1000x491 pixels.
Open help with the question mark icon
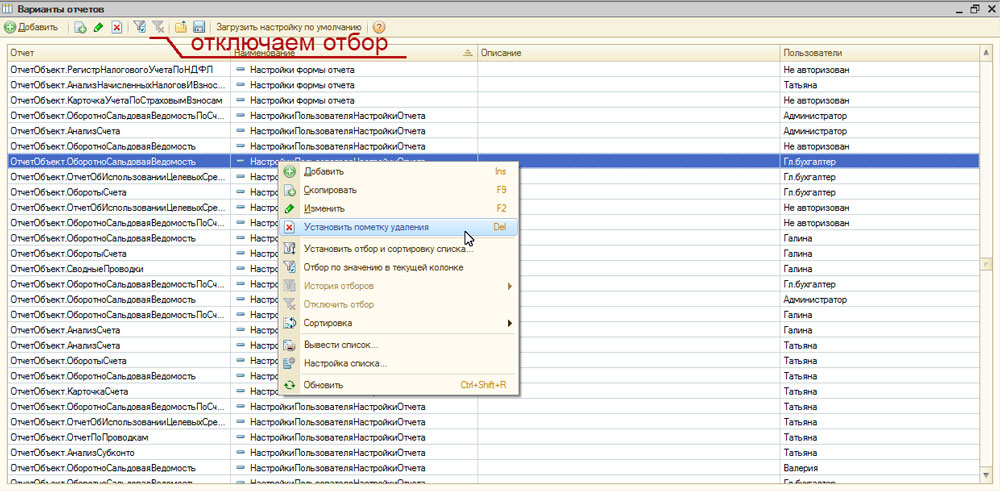379,27
